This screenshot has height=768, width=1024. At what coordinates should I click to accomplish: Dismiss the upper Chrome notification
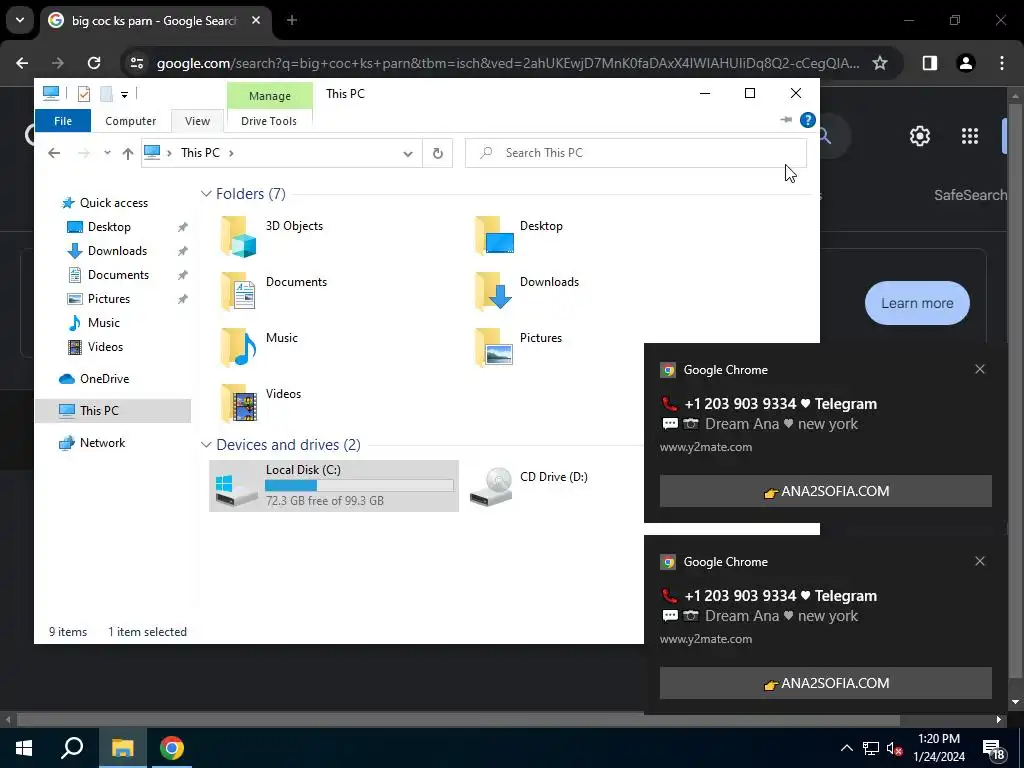click(x=980, y=369)
